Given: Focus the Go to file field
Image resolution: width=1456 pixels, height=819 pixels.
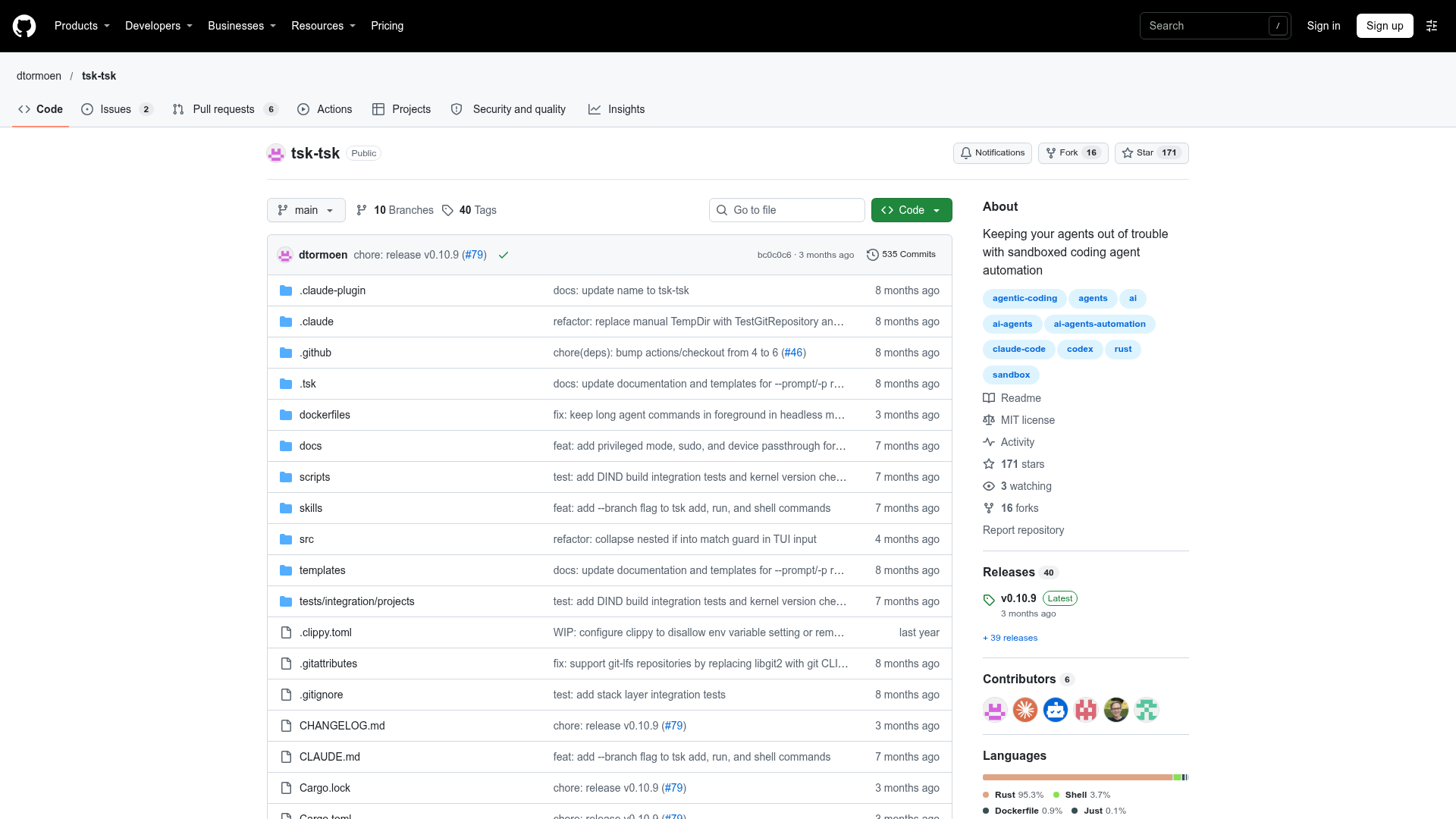Looking at the screenshot, I should (787, 210).
